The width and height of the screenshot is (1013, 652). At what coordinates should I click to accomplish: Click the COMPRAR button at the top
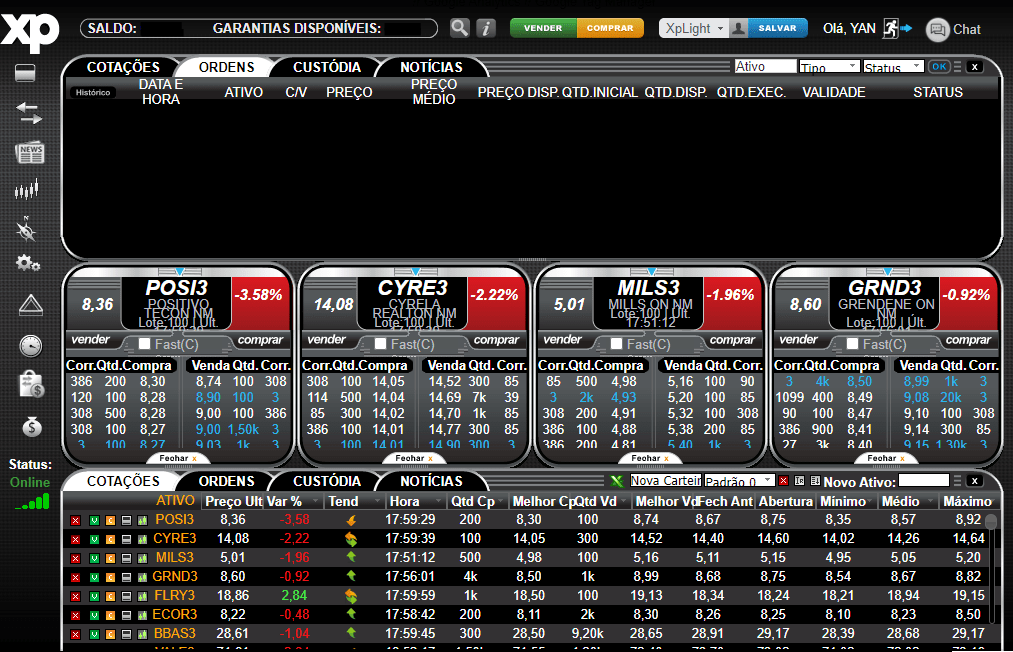(610, 28)
